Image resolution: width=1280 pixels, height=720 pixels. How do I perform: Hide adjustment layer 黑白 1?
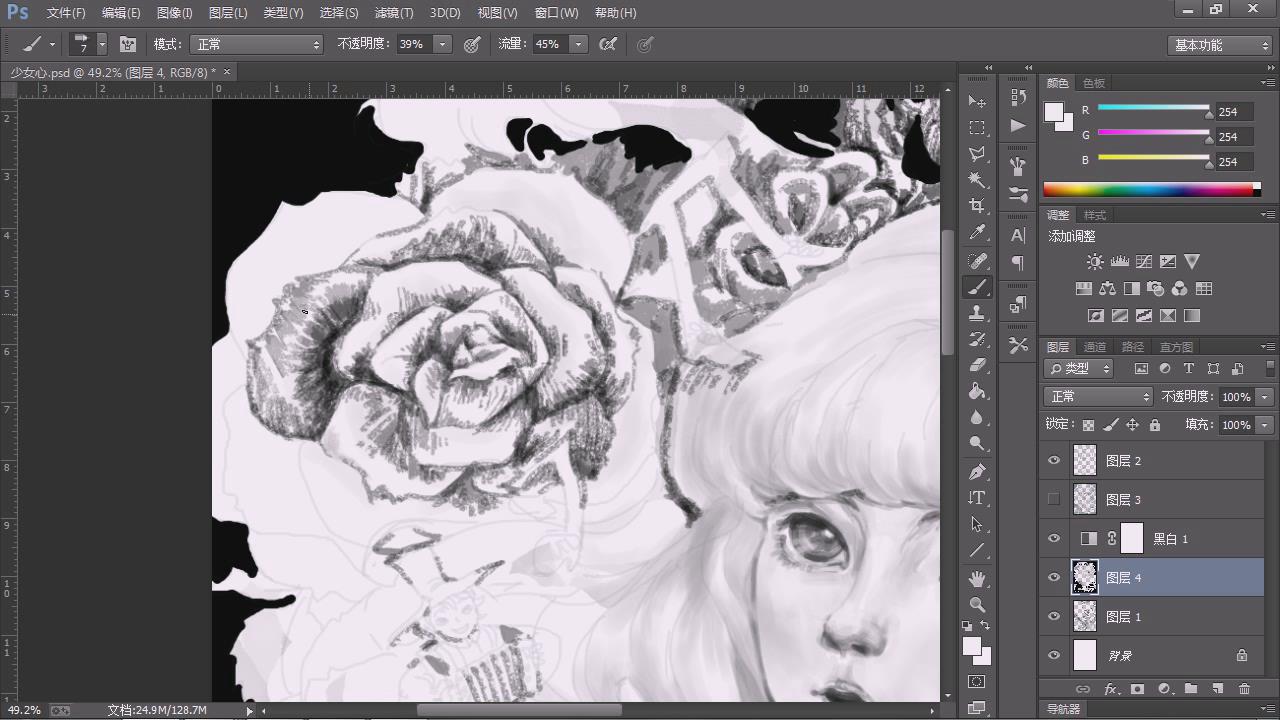point(1053,538)
